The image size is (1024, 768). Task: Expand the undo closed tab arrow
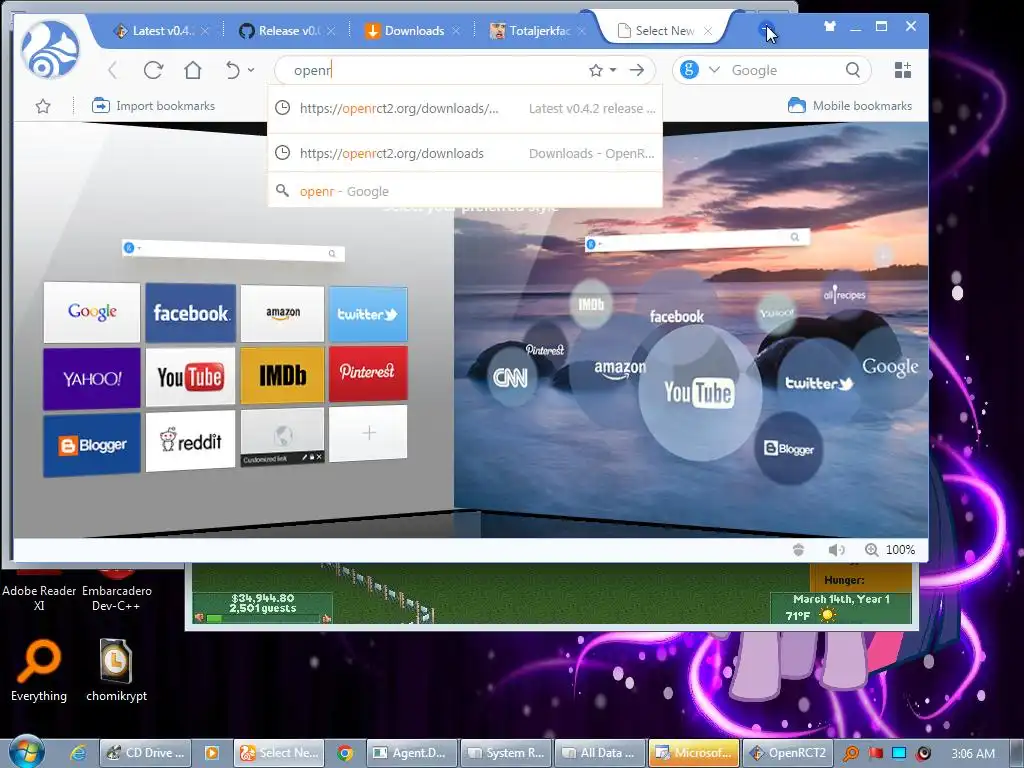251,70
